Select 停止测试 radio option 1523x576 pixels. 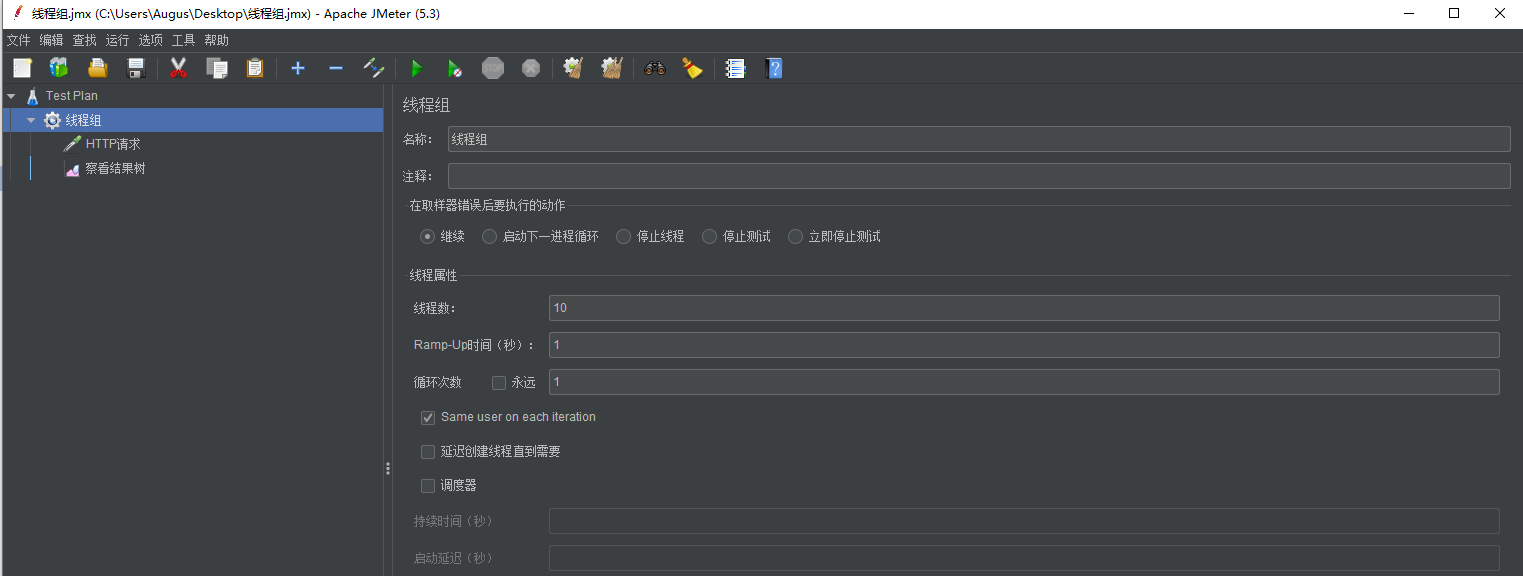point(709,237)
